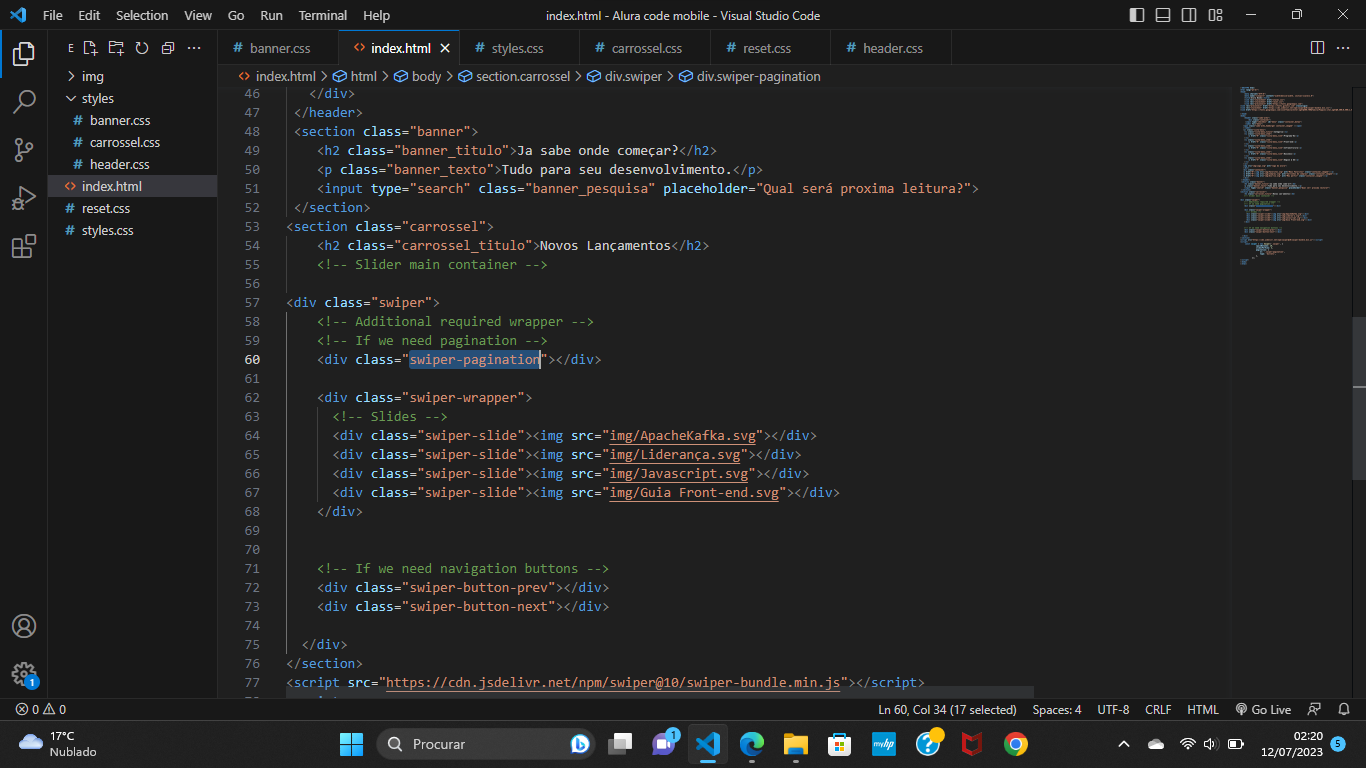Open the View menu
Screen dimensions: 1366x768
pos(198,15)
